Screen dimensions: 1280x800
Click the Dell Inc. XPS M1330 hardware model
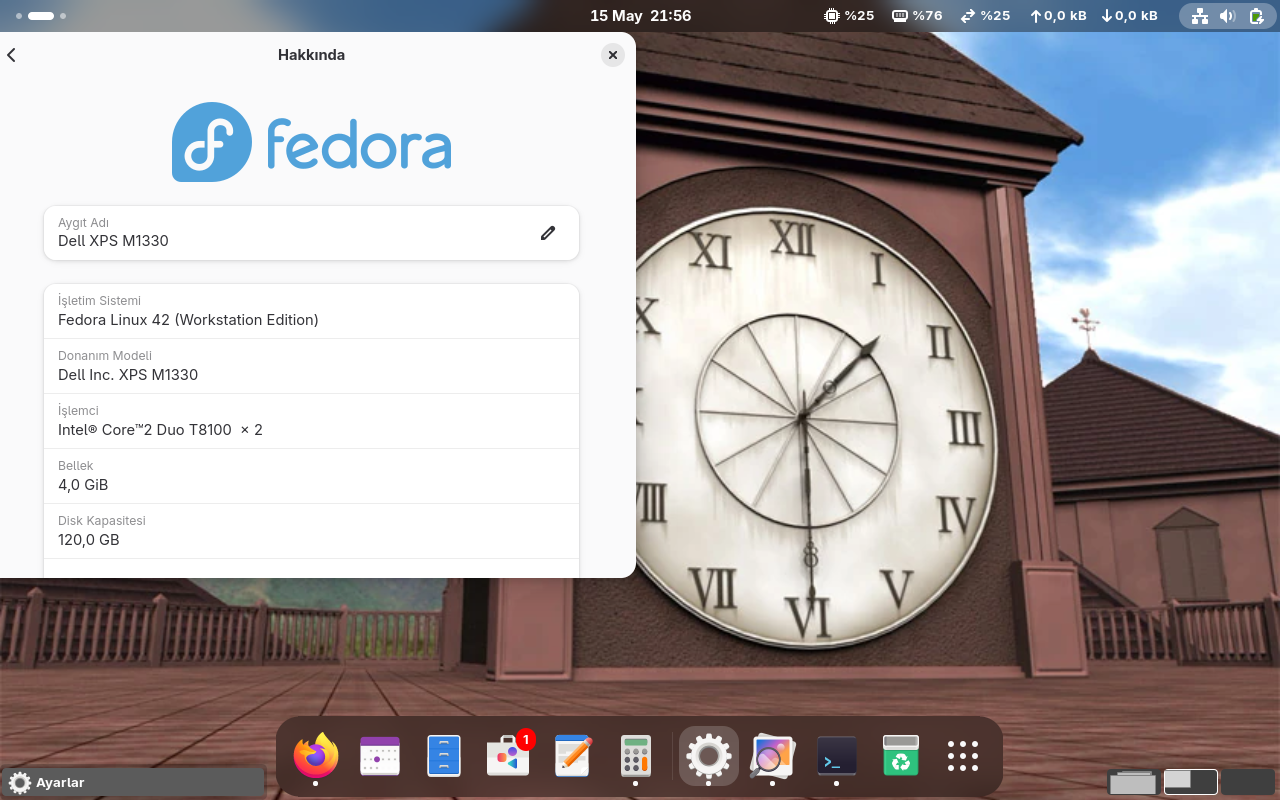[x=128, y=375]
